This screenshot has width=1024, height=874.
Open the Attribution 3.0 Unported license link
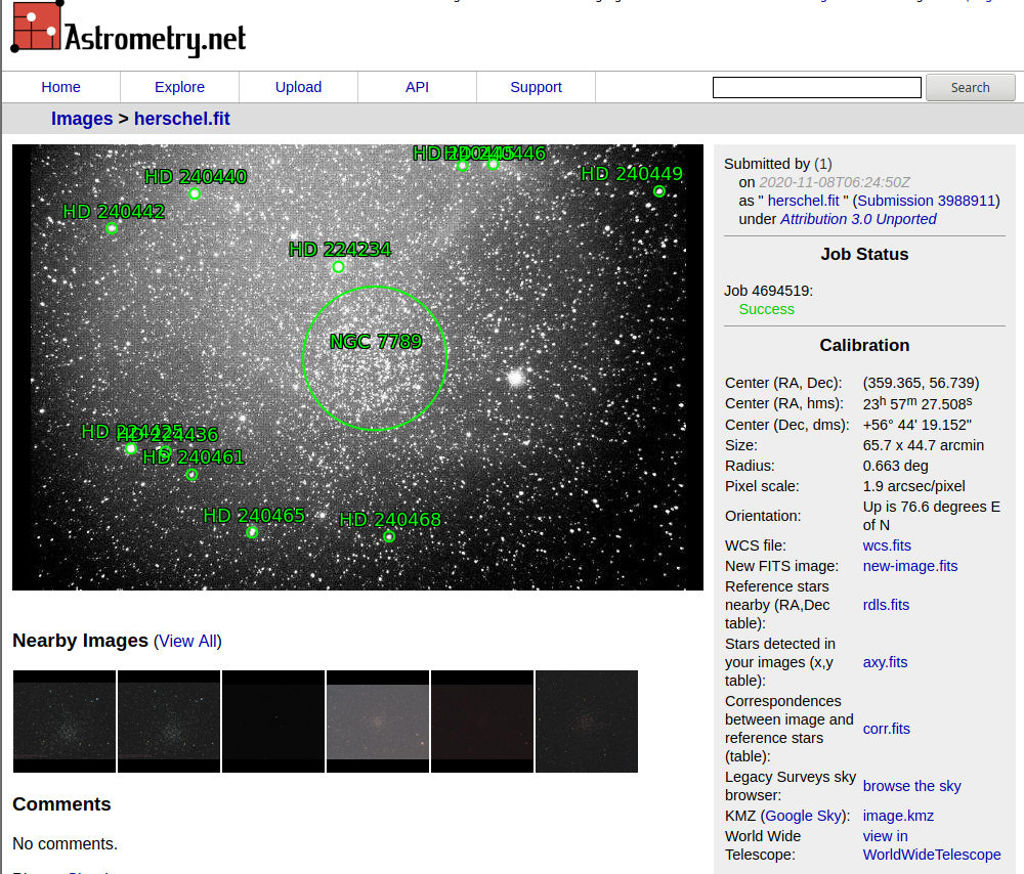click(x=858, y=219)
